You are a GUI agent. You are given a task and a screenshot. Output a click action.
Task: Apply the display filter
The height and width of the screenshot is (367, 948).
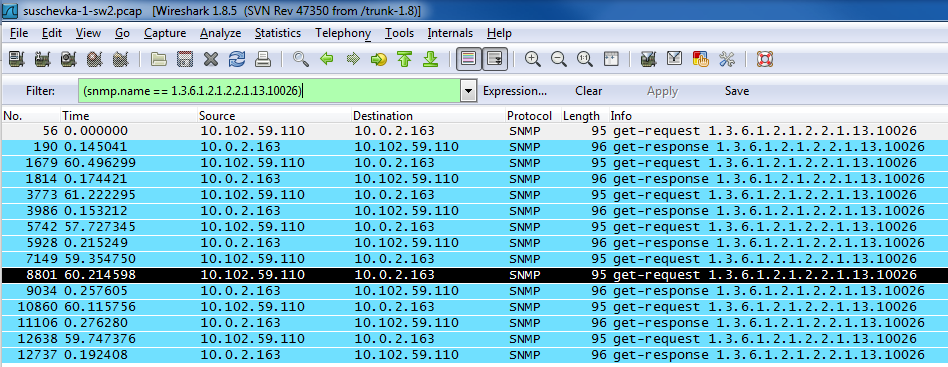(x=662, y=91)
